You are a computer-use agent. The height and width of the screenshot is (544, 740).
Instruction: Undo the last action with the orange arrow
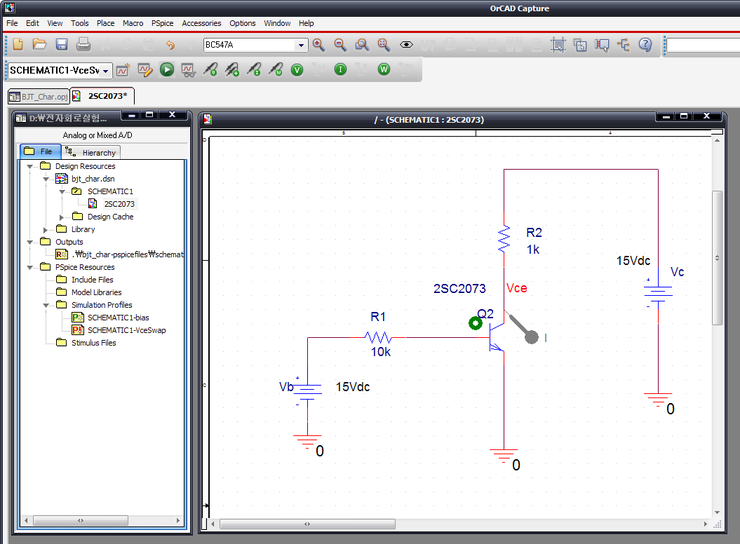click(170, 45)
